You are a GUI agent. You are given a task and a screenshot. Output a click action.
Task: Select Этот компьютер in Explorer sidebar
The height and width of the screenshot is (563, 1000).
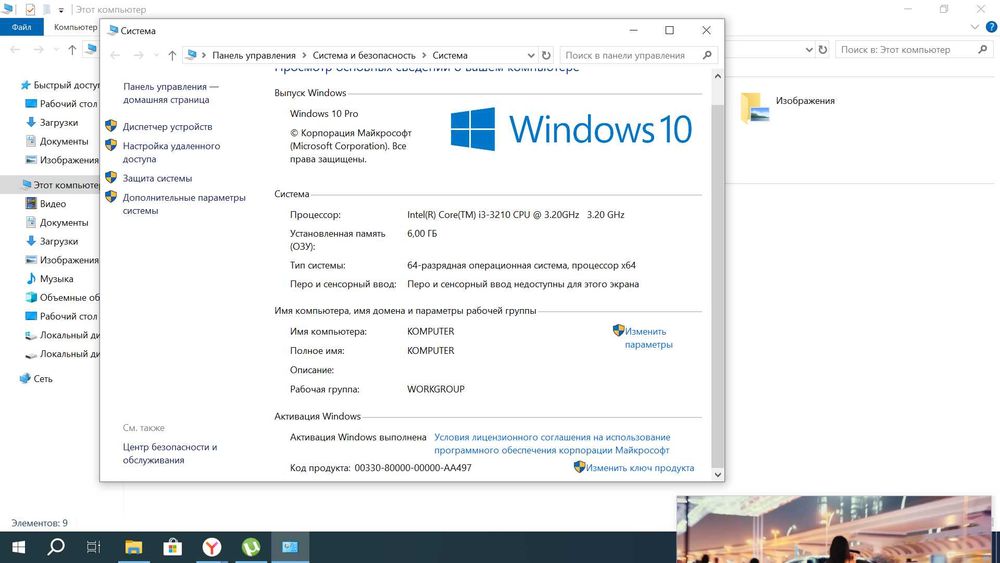60,185
